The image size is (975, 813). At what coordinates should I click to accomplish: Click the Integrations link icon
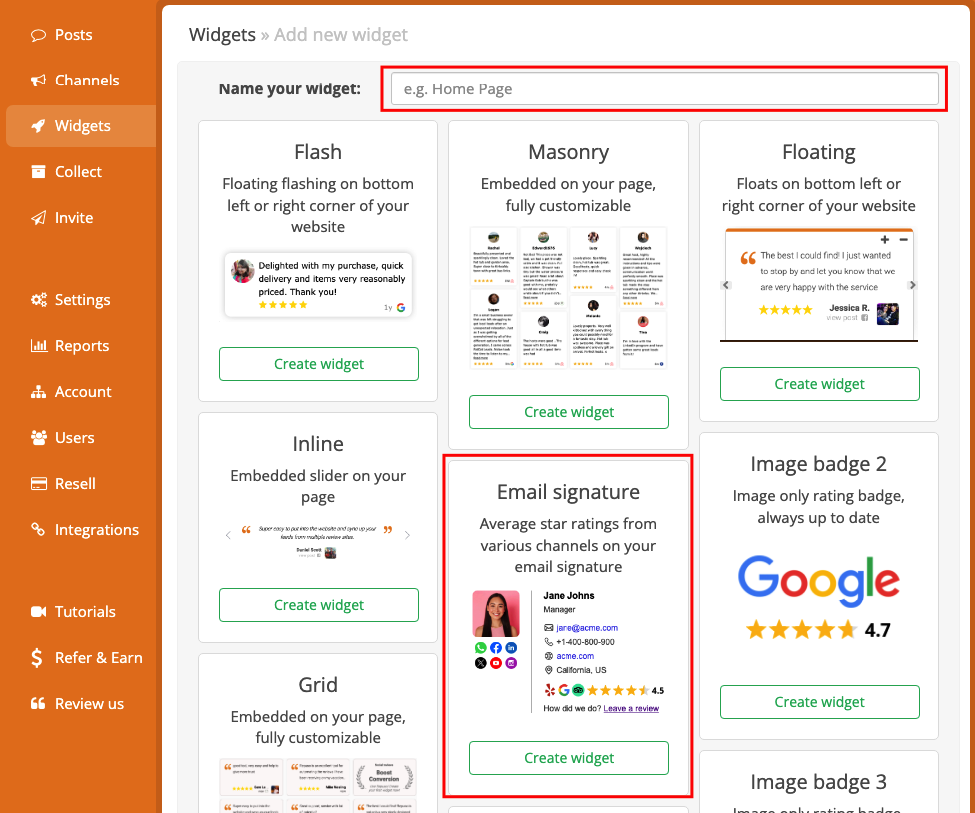tap(38, 529)
